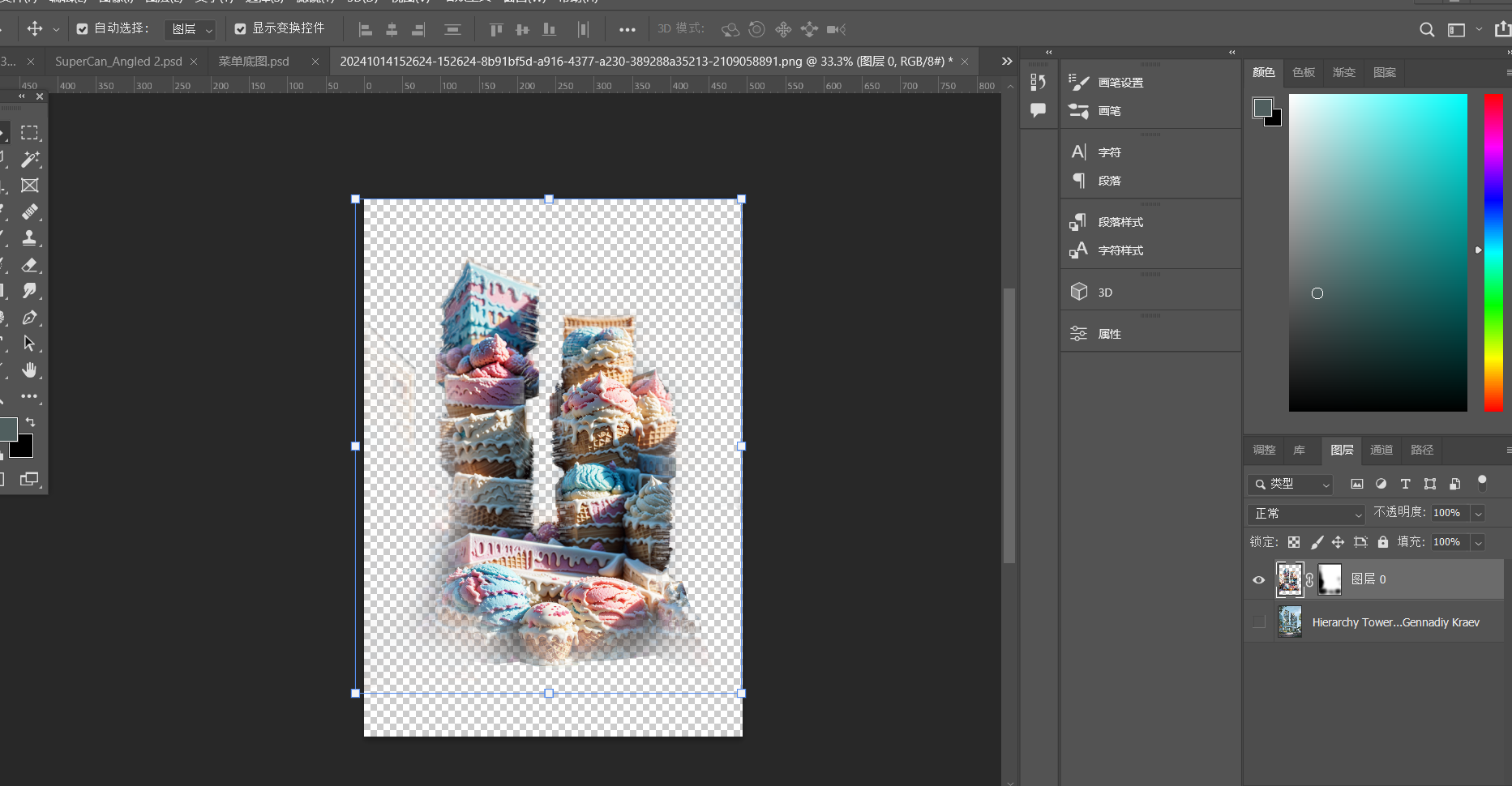
Task: Select the Eraser tool
Action: (x=30, y=265)
